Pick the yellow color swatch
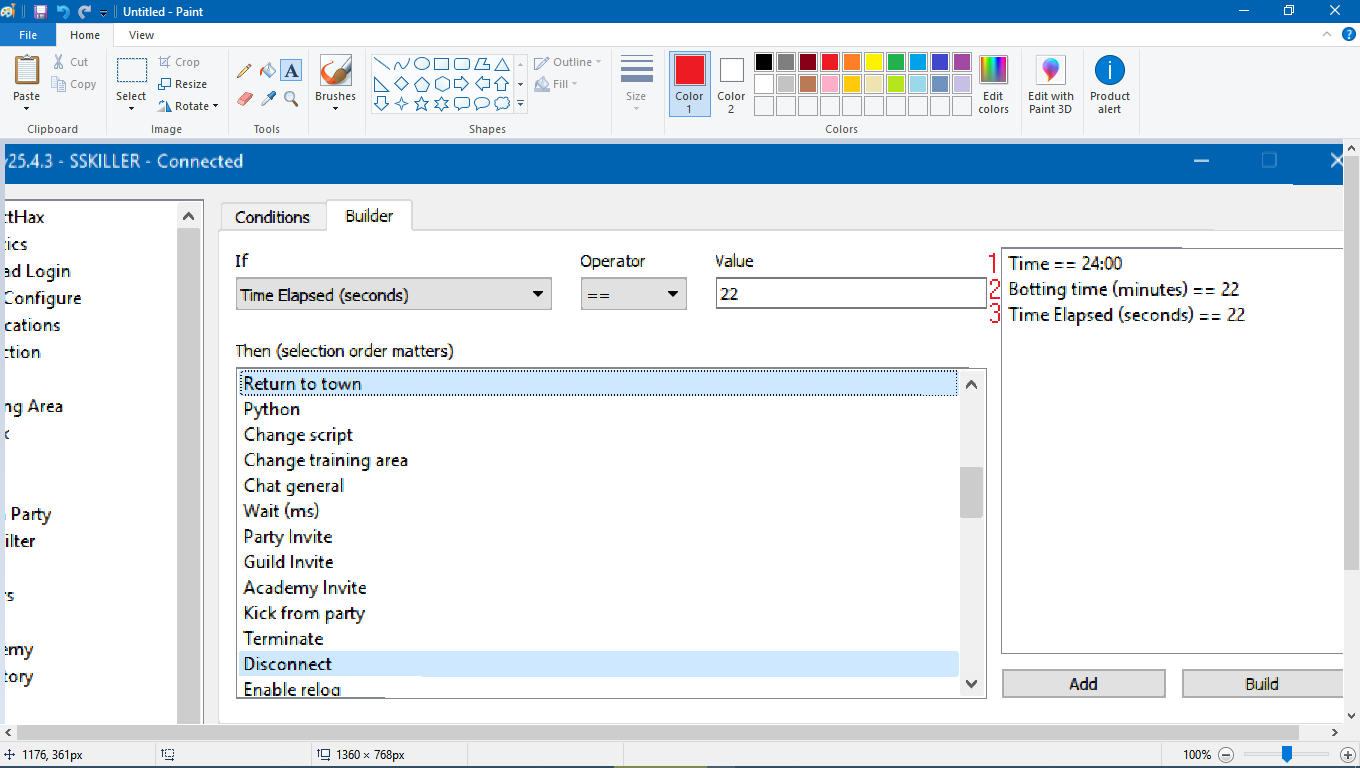This screenshot has width=1360, height=768. pos(873,62)
